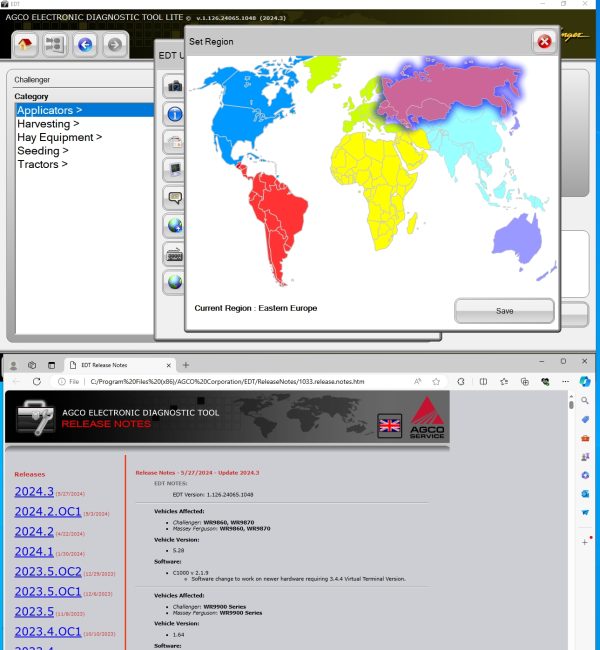Open the sidebar shopping tag icon
600x650 pixels.
point(585,420)
